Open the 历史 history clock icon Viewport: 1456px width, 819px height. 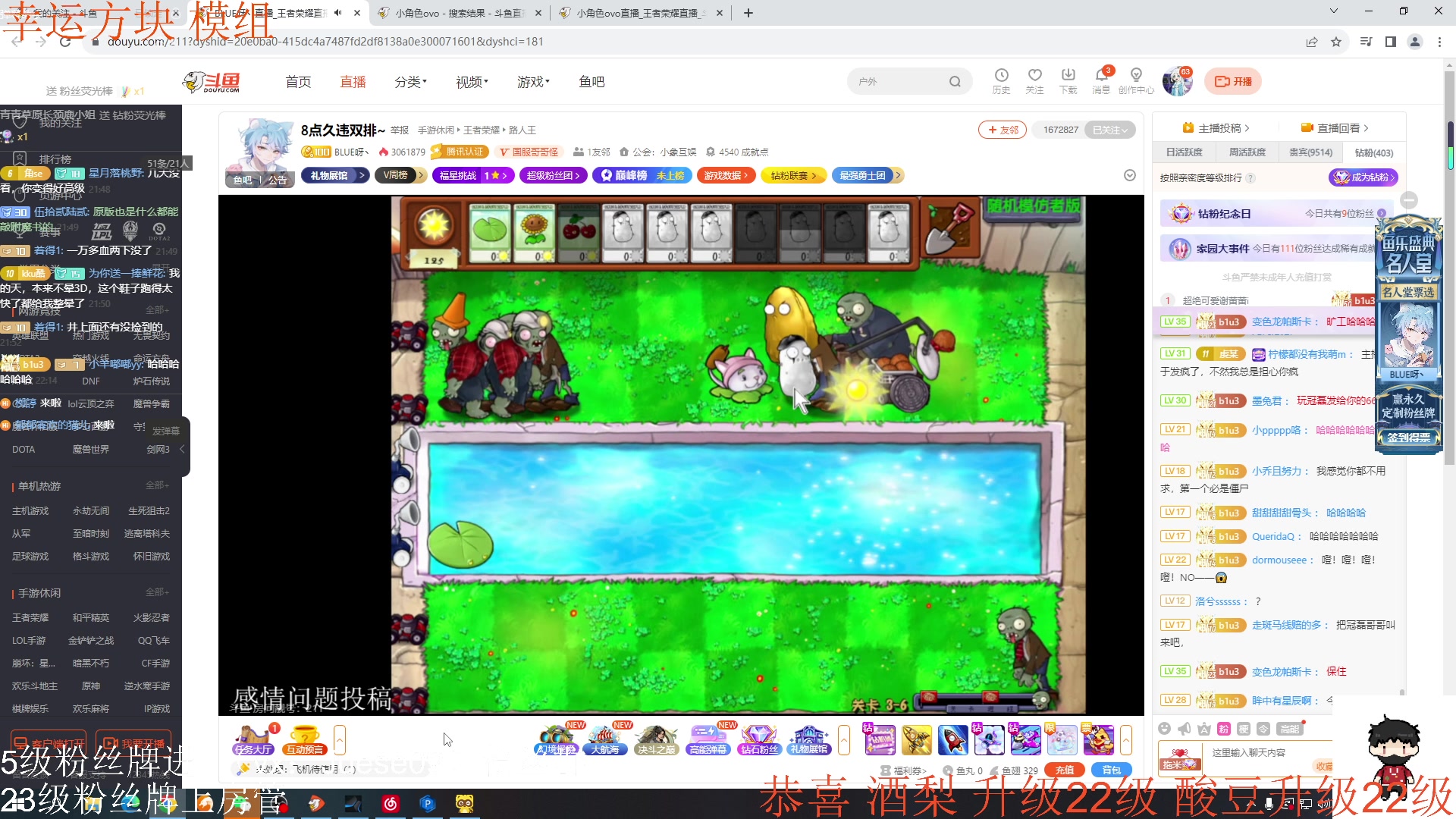click(x=1001, y=75)
